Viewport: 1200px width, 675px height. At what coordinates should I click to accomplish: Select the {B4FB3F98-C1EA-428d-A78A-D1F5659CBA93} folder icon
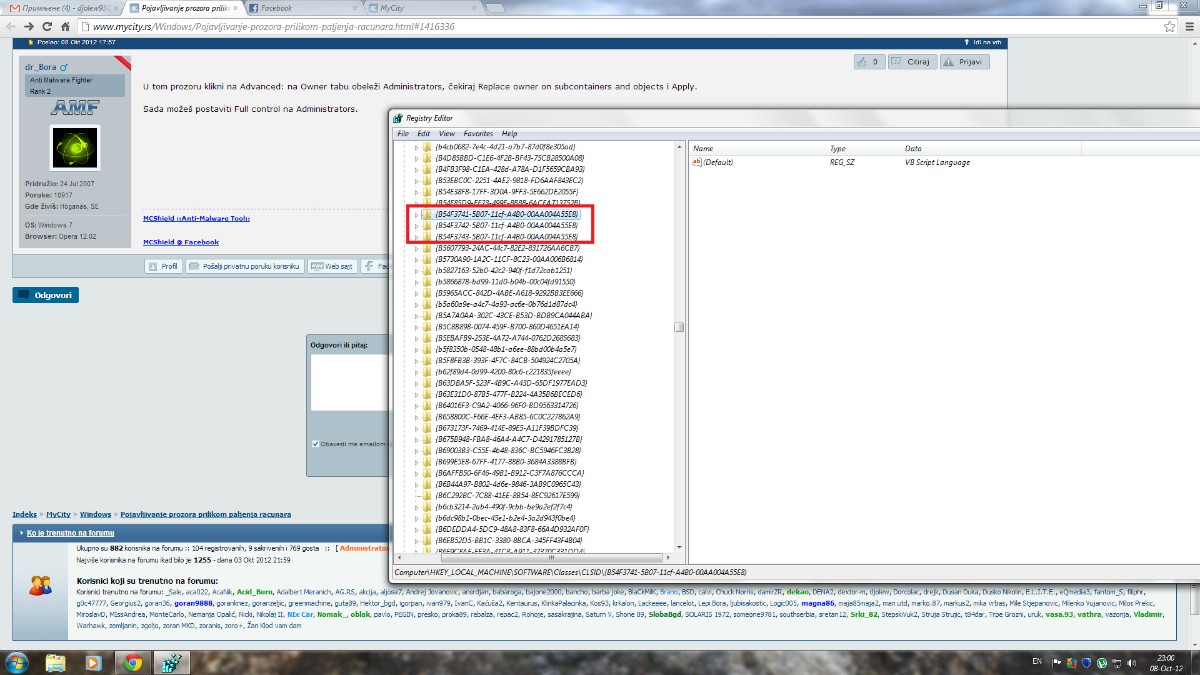click(x=427, y=169)
